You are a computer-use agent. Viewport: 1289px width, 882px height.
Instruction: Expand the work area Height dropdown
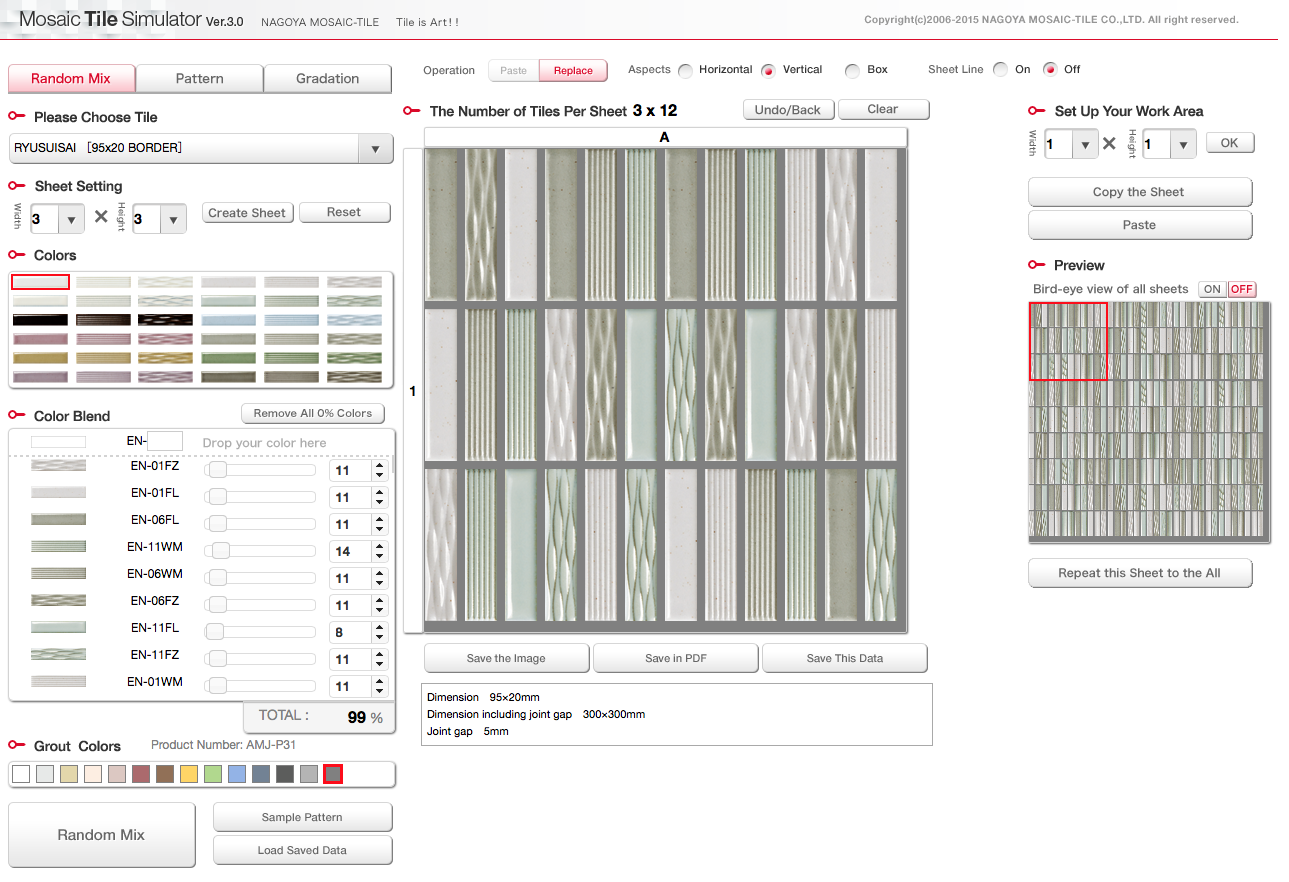(1181, 144)
